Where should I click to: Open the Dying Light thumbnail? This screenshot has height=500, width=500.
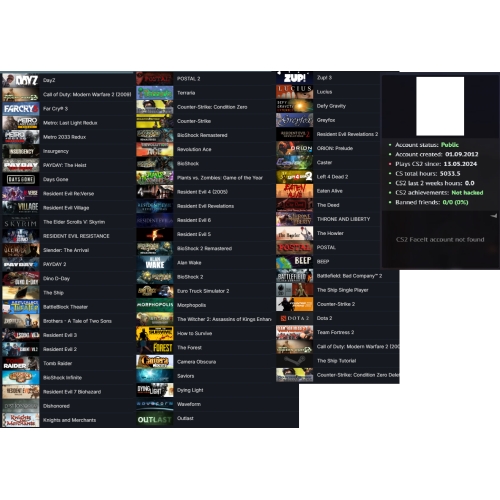(155, 390)
